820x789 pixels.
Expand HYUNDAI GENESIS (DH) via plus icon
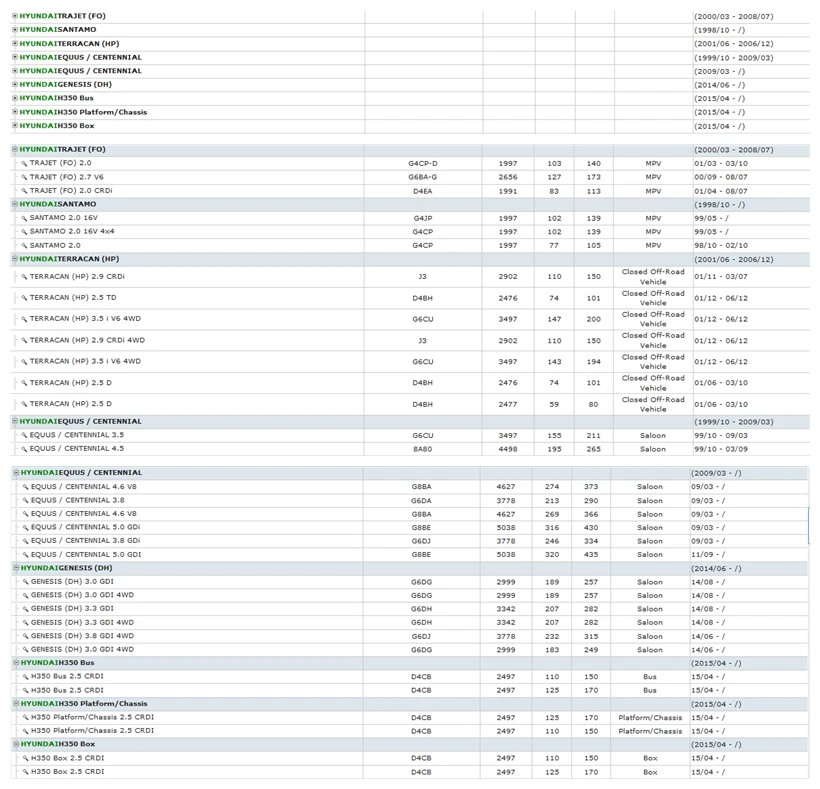pos(15,84)
